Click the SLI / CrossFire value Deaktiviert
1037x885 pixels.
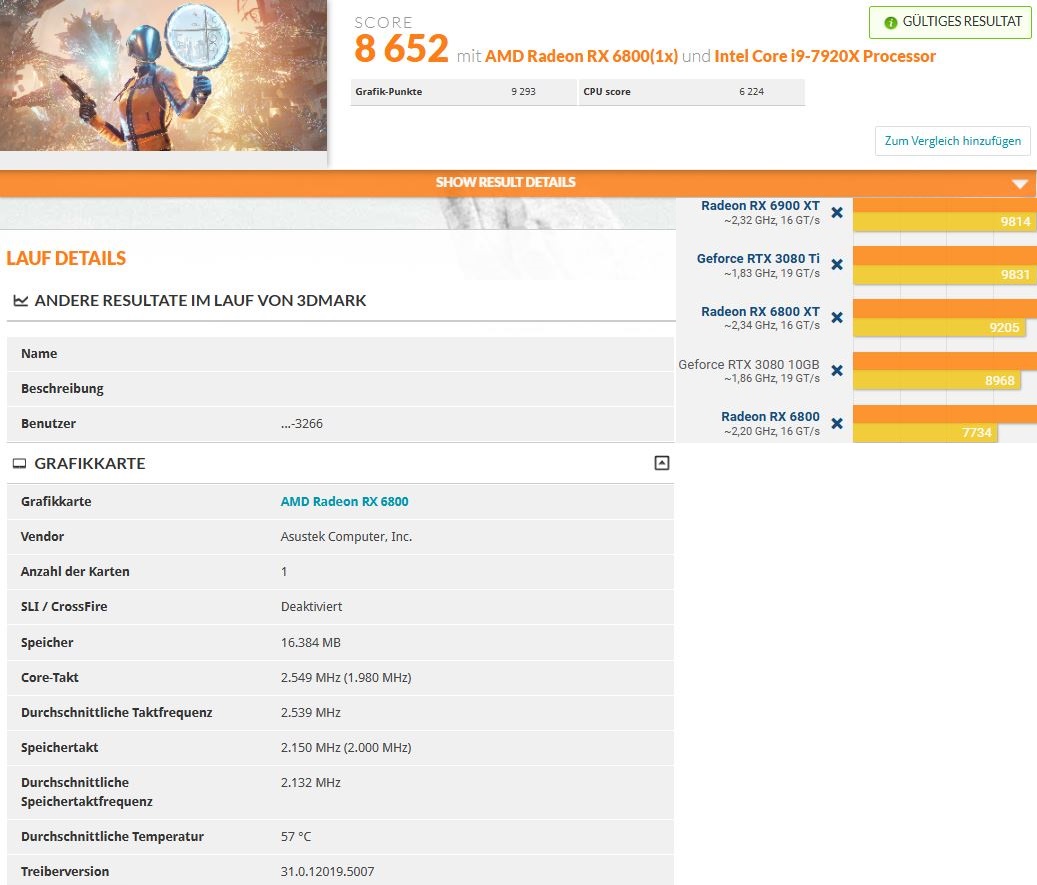(311, 607)
